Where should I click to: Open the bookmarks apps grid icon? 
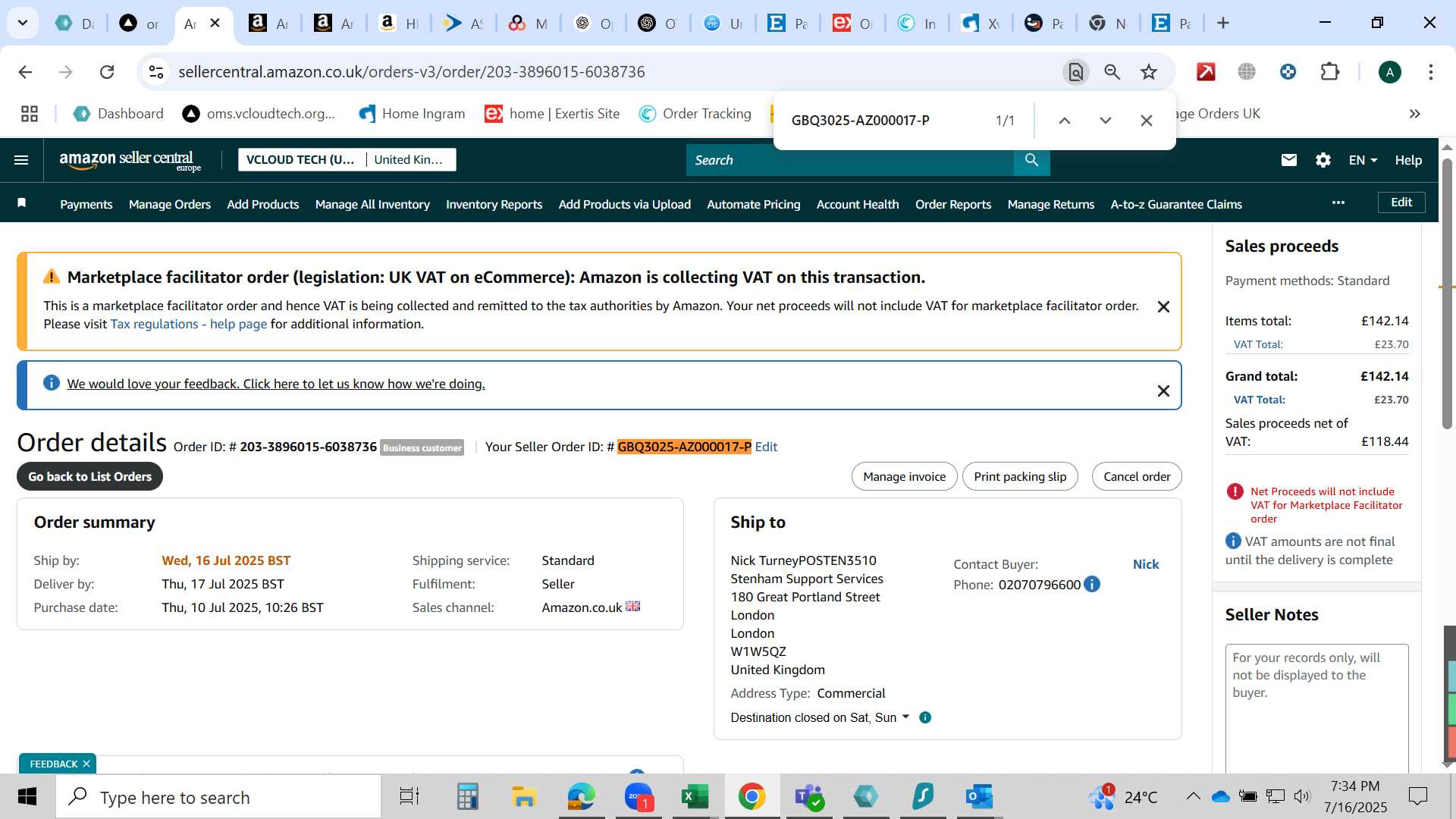(x=30, y=114)
